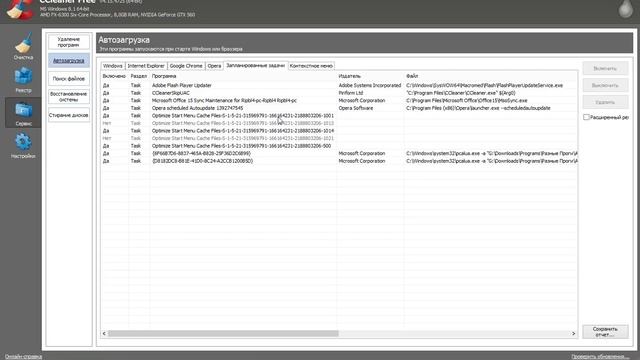Viewport: 640px width, 360px height.
Task: Open the Настройки settings section
Action: [x=23, y=146]
